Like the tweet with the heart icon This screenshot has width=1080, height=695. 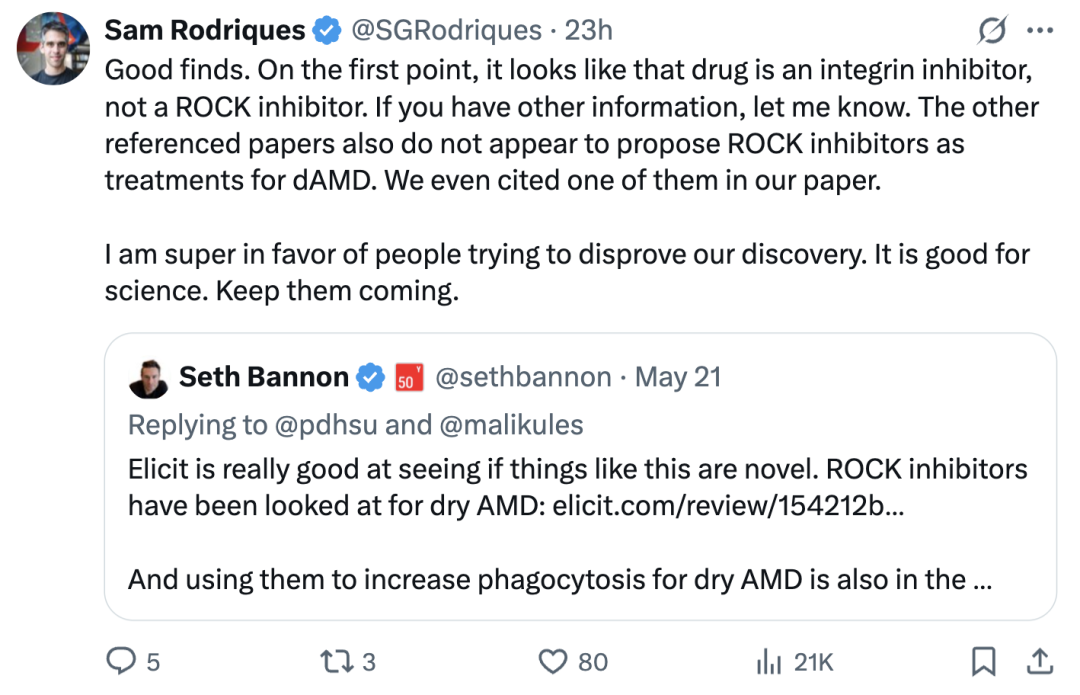coord(553,661)
